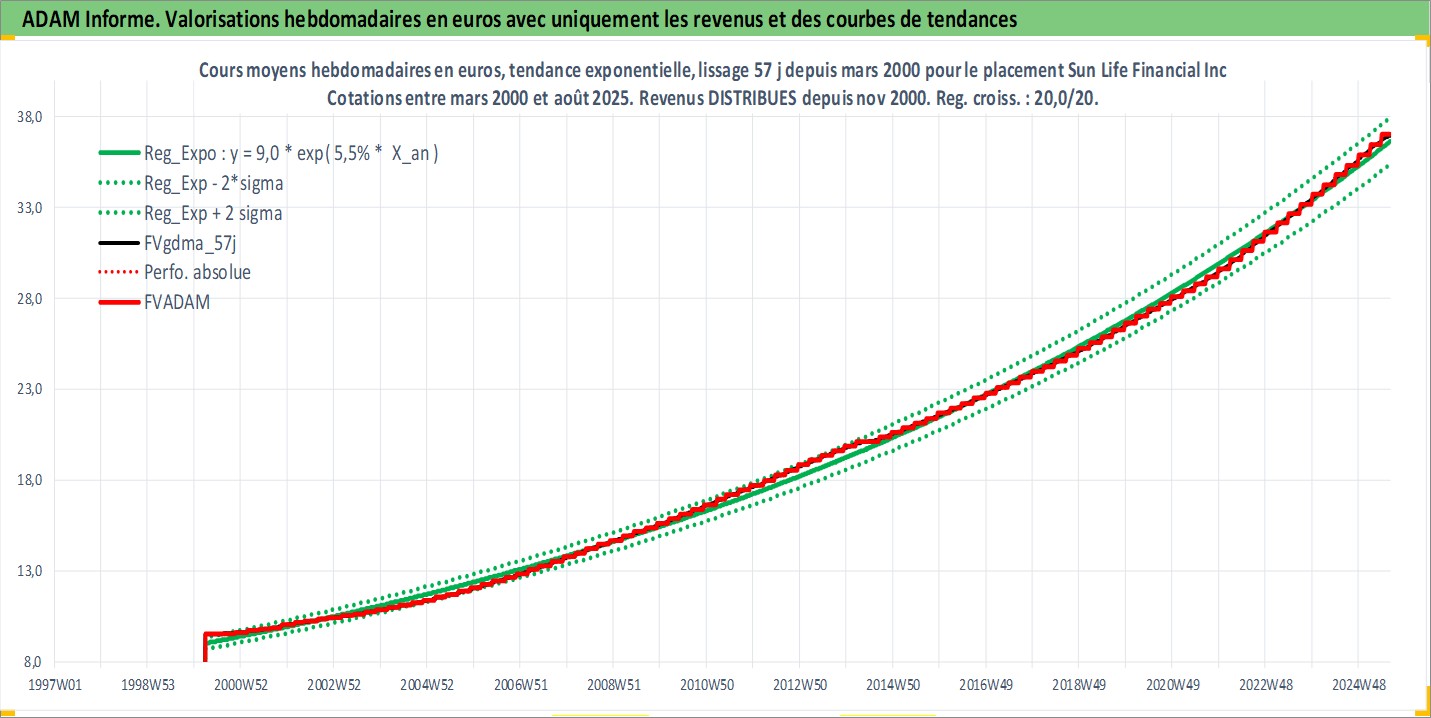Click the x-axis label 2002W52

(333, 684)
